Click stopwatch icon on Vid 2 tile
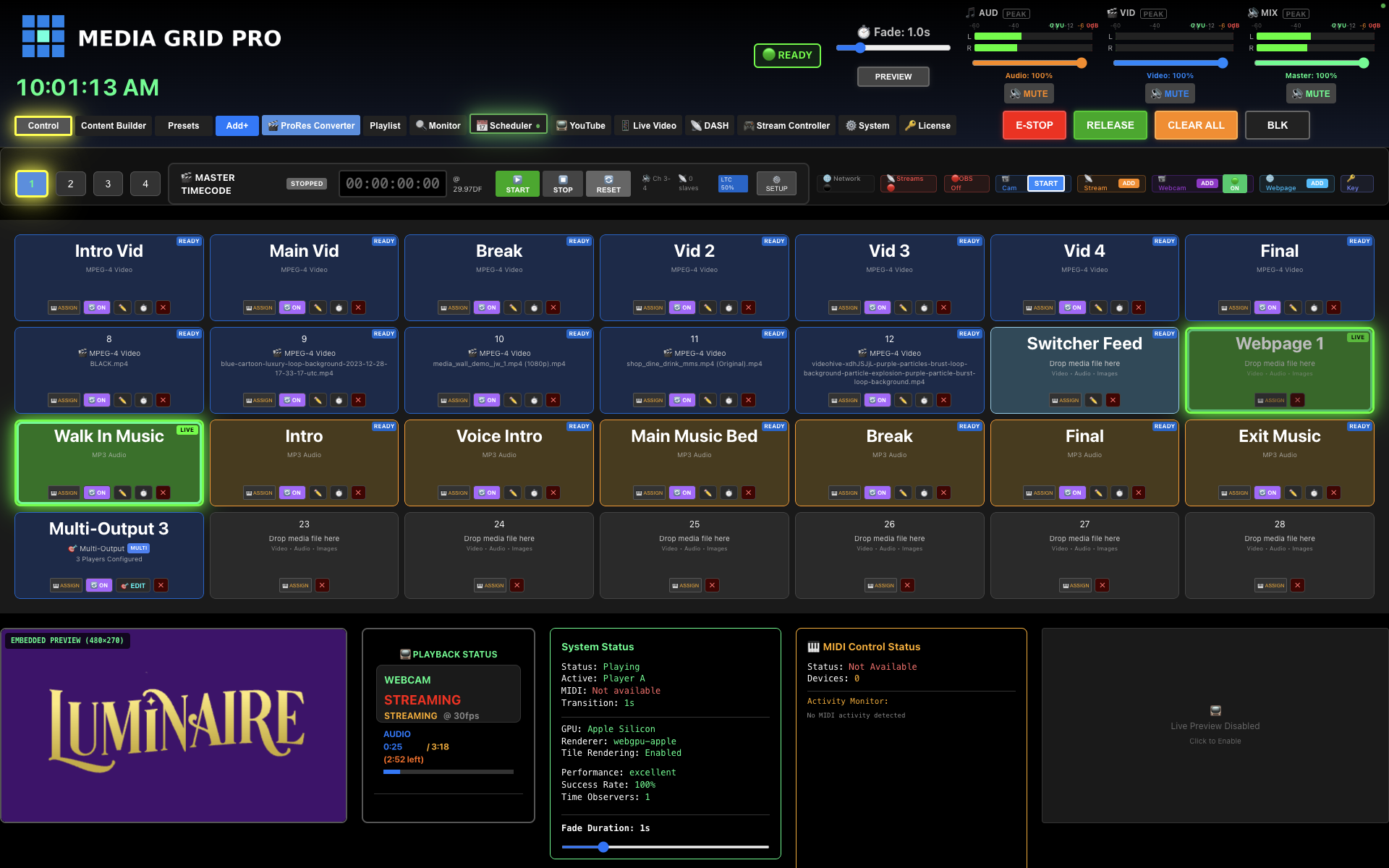This screenshot has width=1389, height=868. 729,307
